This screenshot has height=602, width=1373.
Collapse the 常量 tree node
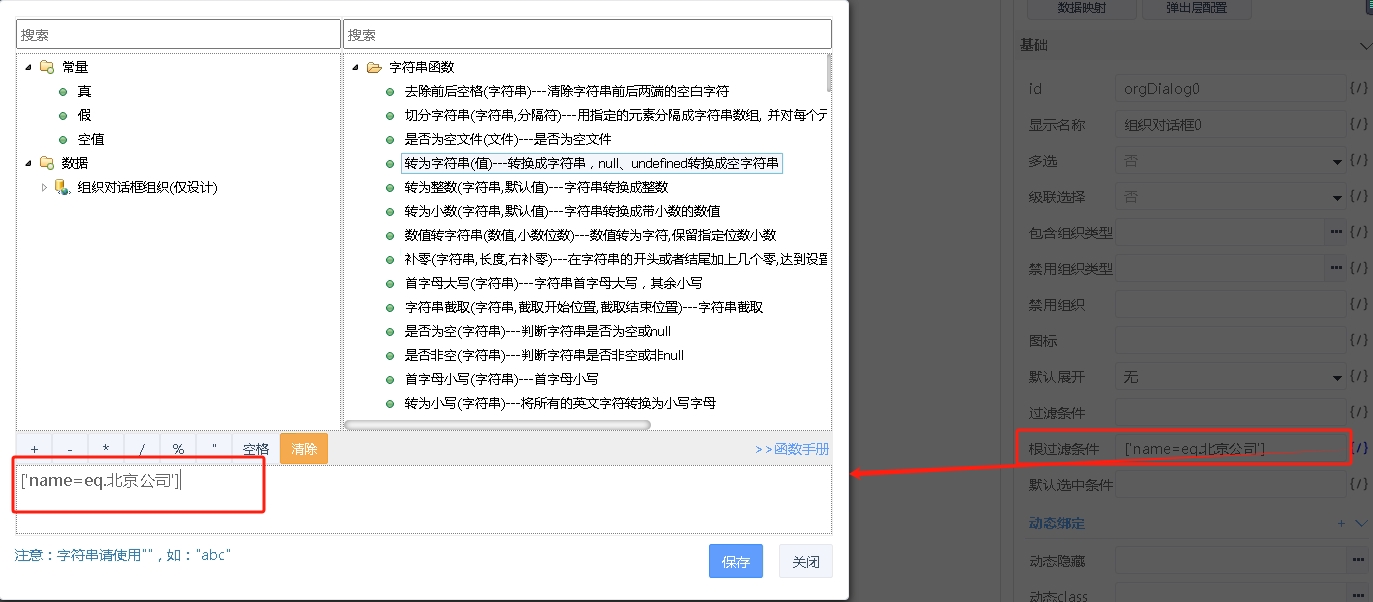click(28, 67)
